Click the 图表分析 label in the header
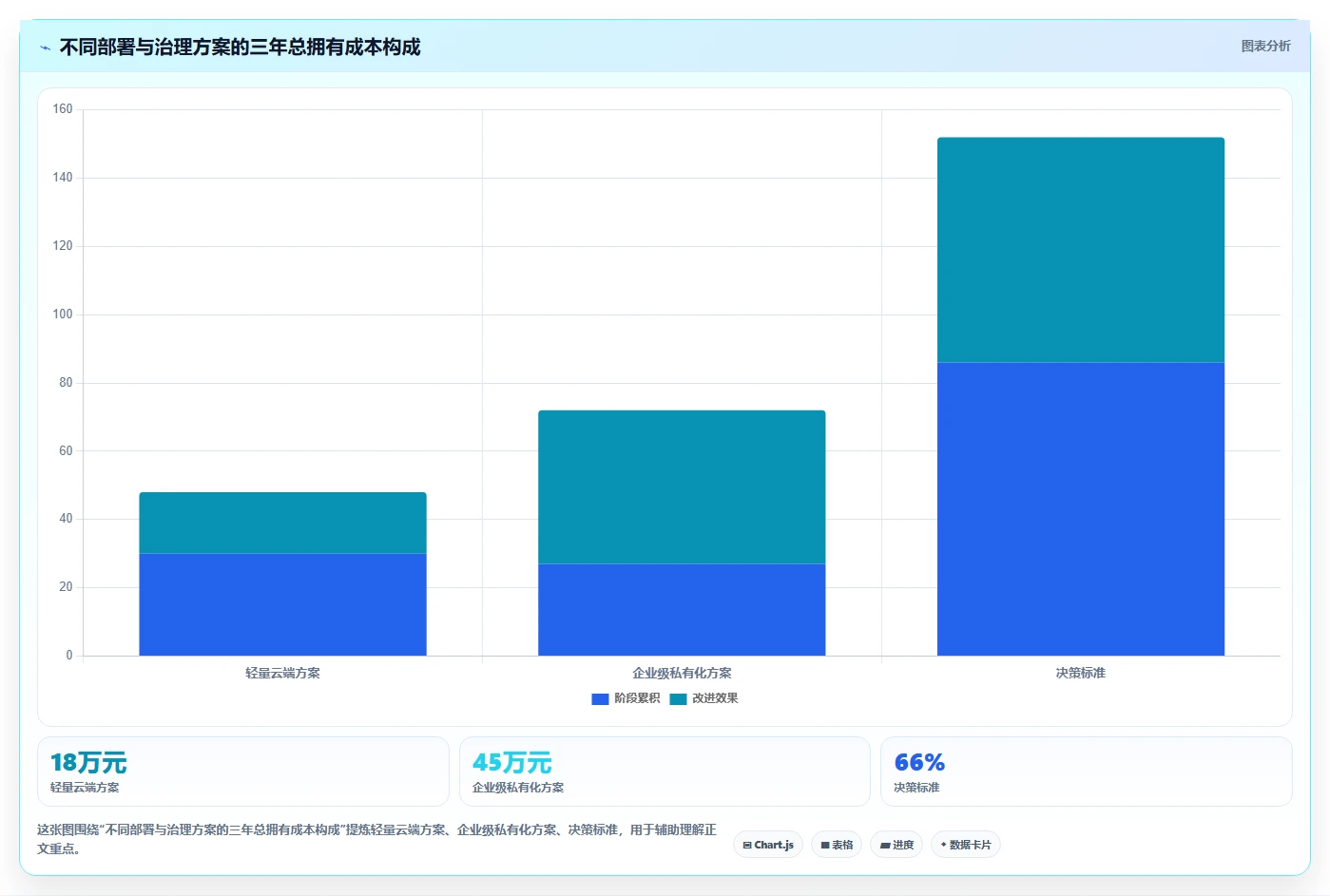Screen dimensions: 1330x896 pos(1265,46)
